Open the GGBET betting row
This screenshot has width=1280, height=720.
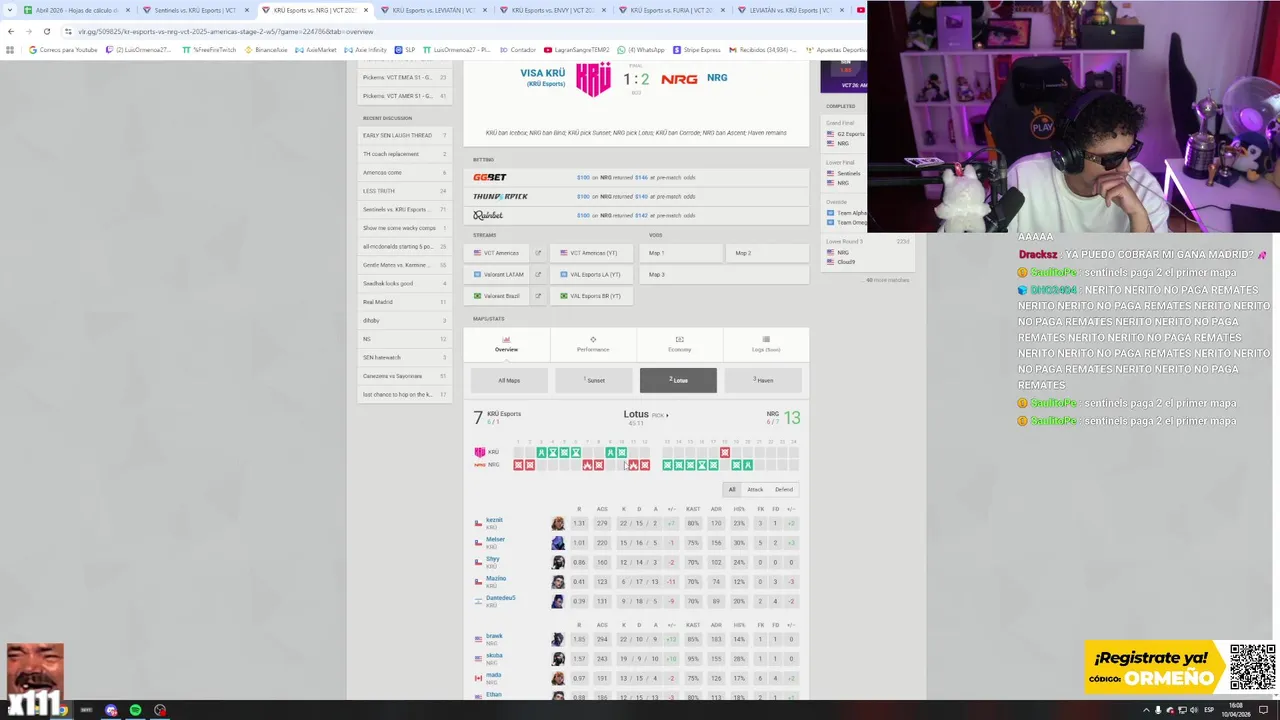[636, 177]
